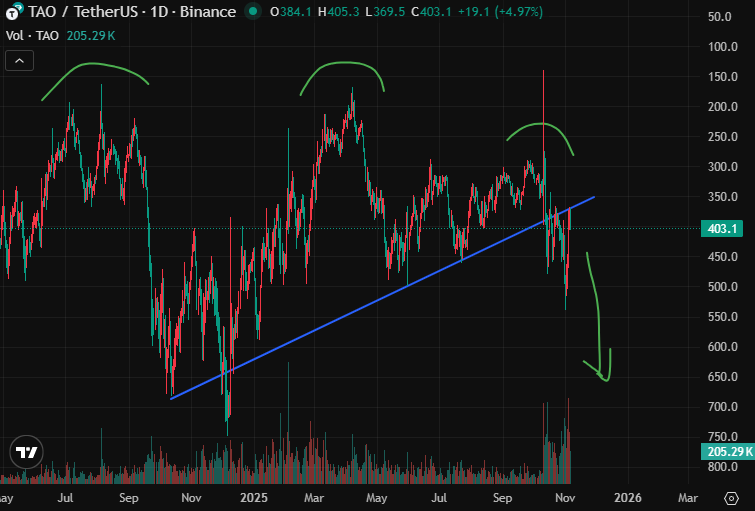755x511 pixels.
Task: Click the May label beside Jul on the time axis
Action: pos(377,498)
